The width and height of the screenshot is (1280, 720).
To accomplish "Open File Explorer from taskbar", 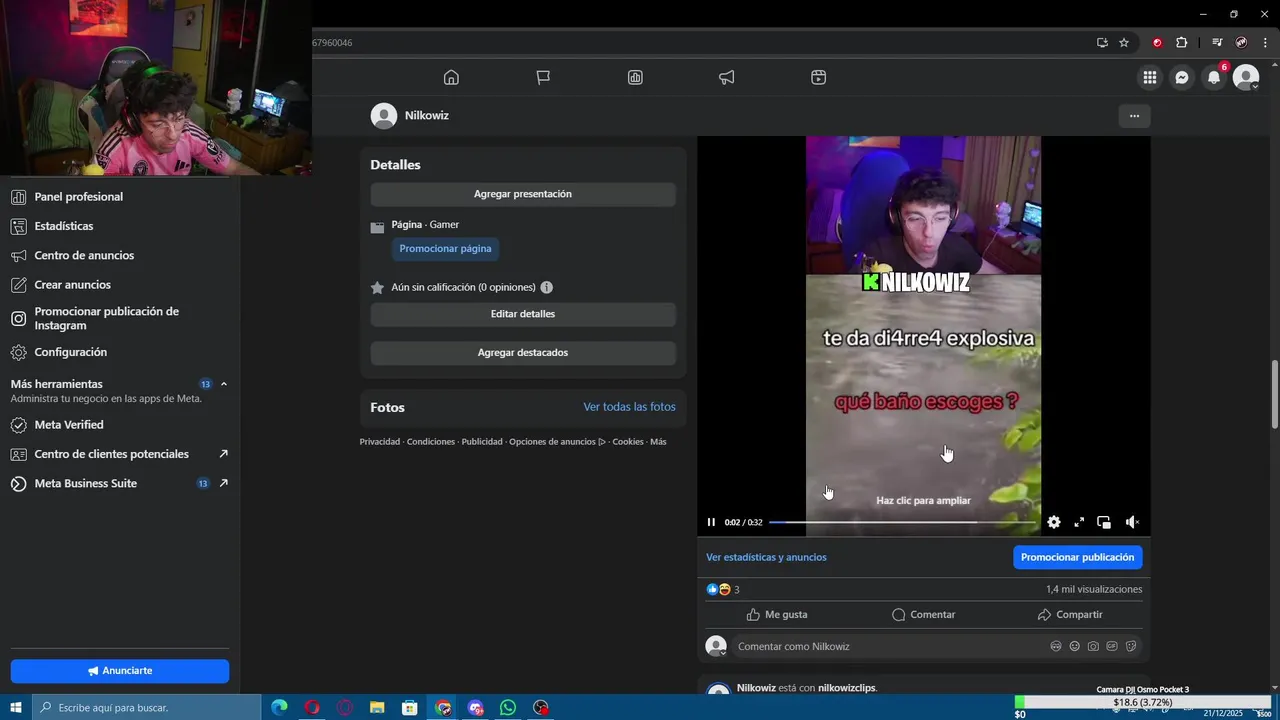I will coord(377,708).
